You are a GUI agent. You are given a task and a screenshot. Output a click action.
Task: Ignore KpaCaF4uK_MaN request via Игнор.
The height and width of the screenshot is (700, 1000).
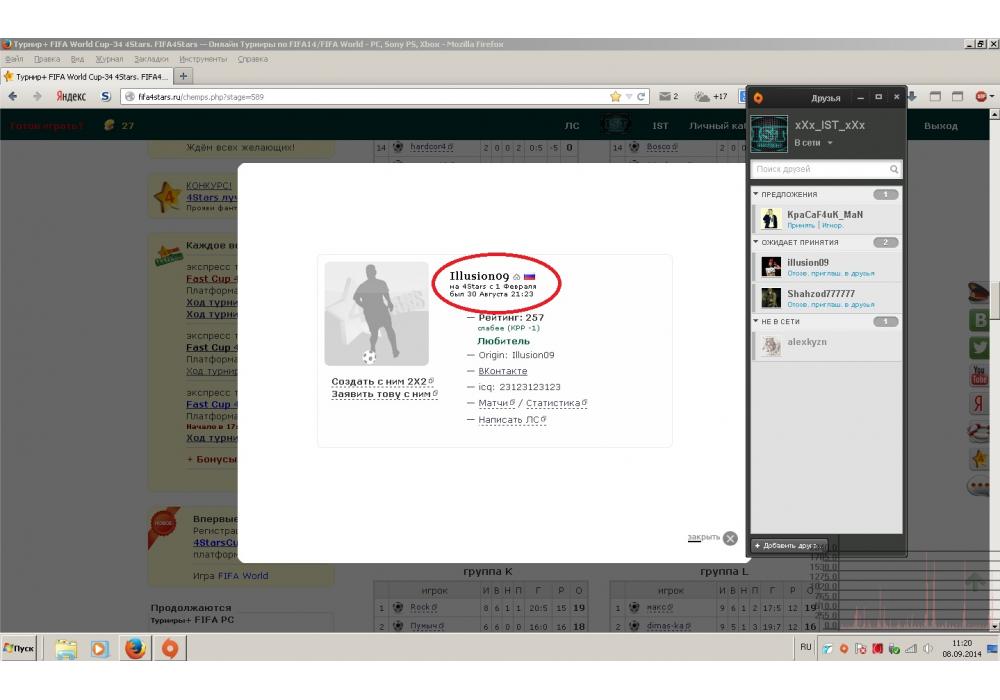click(832, 225)
